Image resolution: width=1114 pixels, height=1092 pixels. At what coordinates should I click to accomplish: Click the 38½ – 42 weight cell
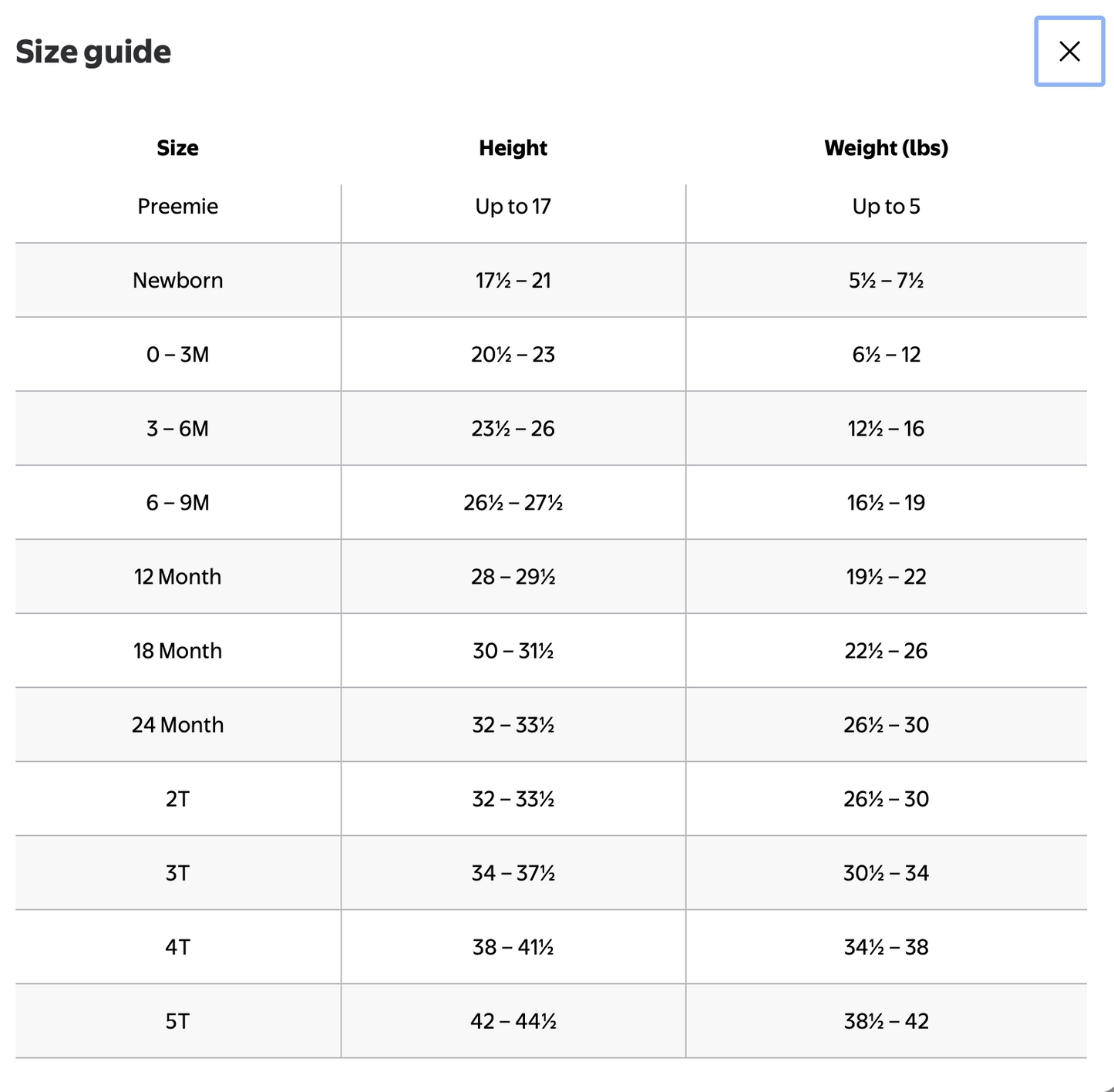click(887, 1020)
